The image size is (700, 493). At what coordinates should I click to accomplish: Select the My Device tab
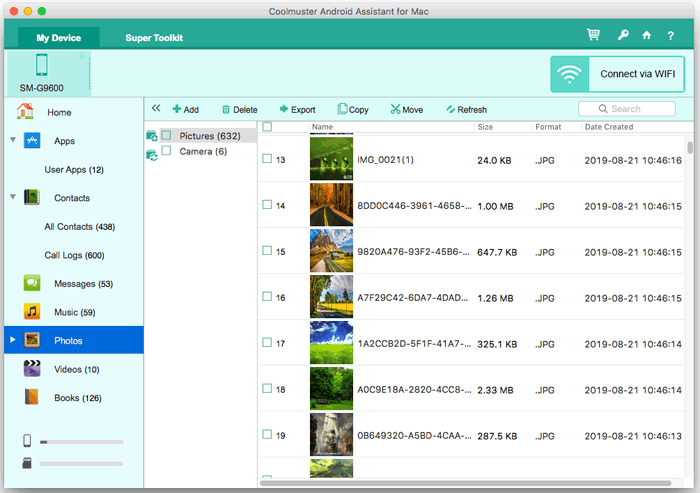58,38
